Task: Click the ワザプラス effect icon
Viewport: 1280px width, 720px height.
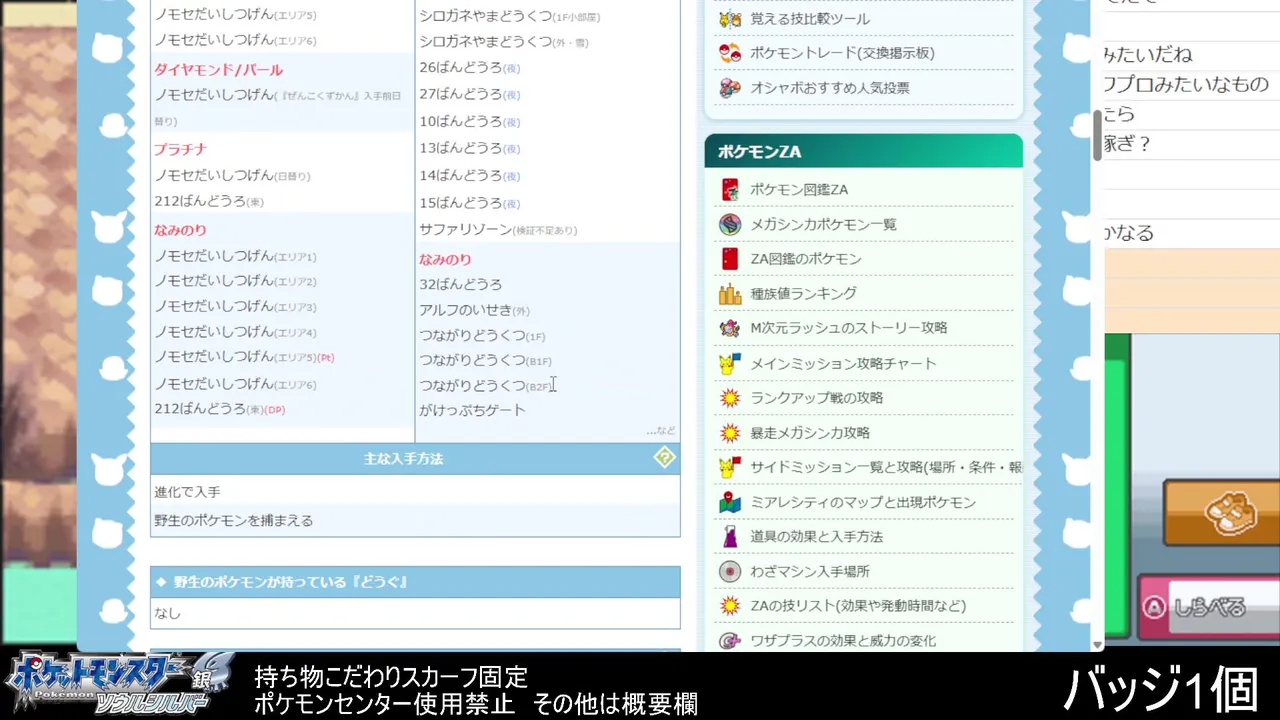Action: pos(730,640)
